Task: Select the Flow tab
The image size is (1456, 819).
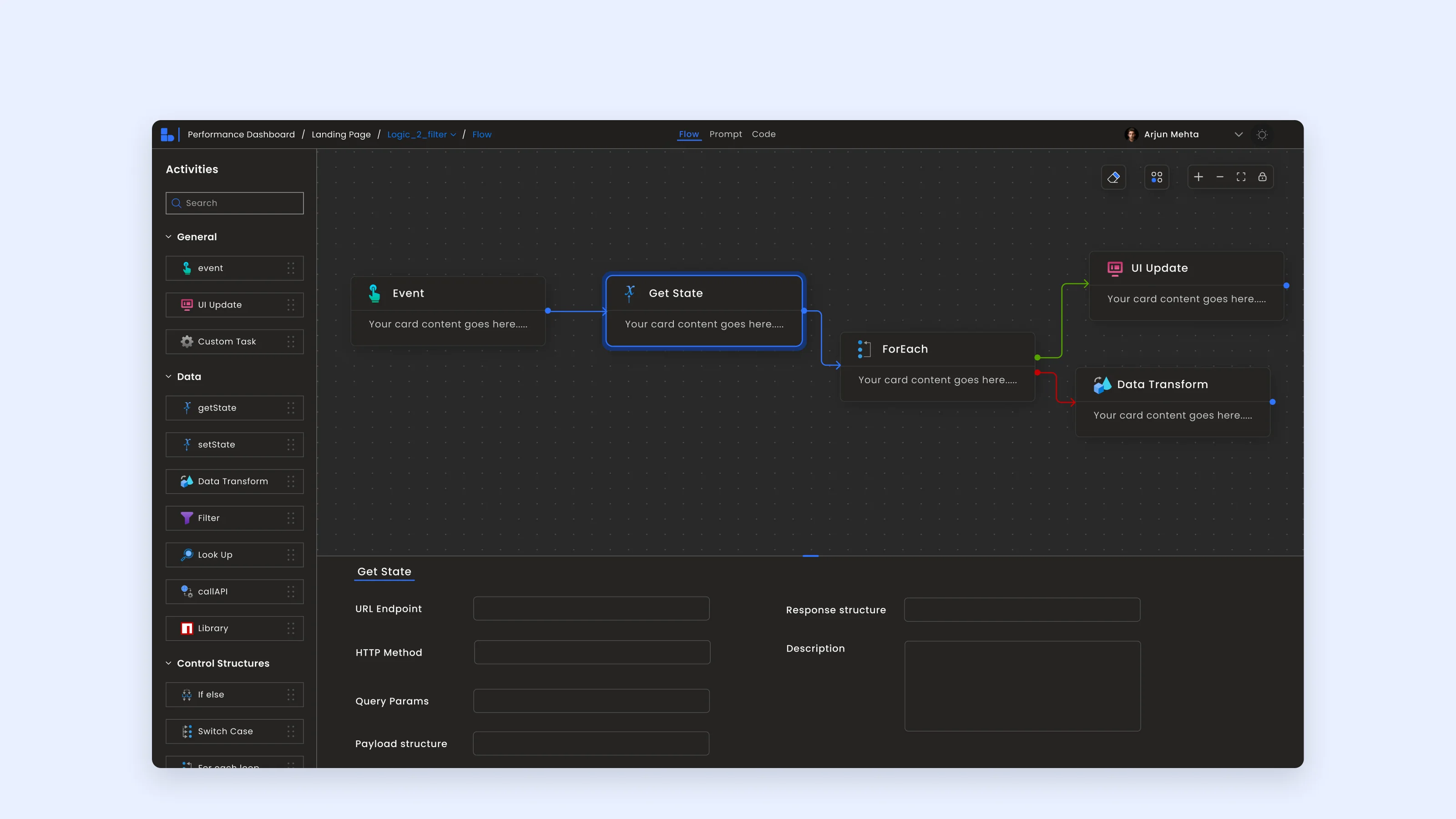Action: (689, 134)
